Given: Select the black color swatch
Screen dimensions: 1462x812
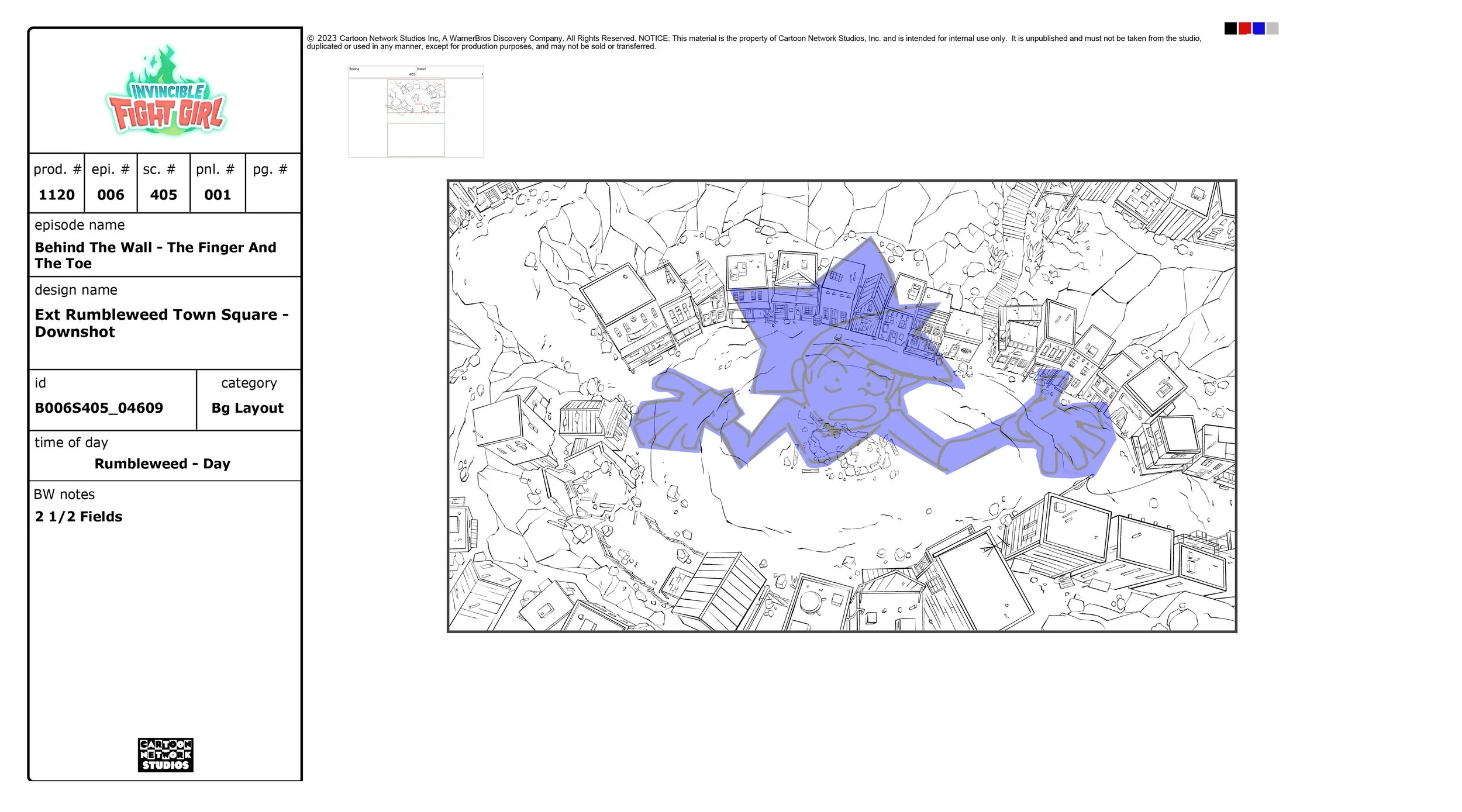Looking at the screenshot, I should click(x=1230, y=29).
